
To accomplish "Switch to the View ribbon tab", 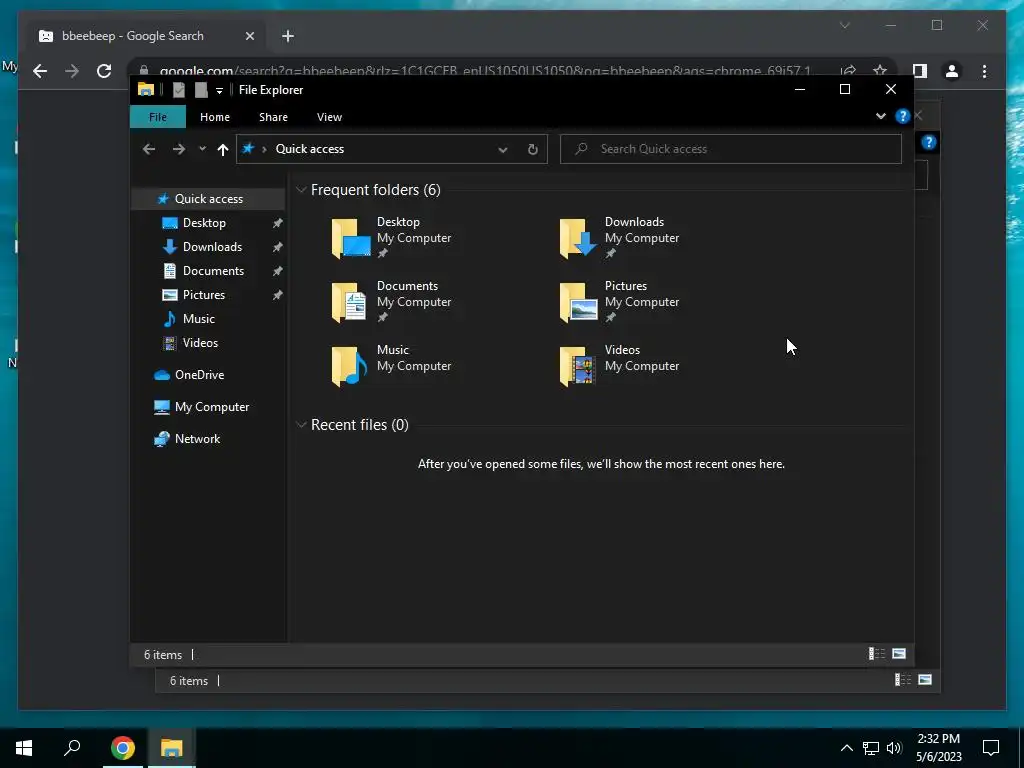I will pos(329,117).
